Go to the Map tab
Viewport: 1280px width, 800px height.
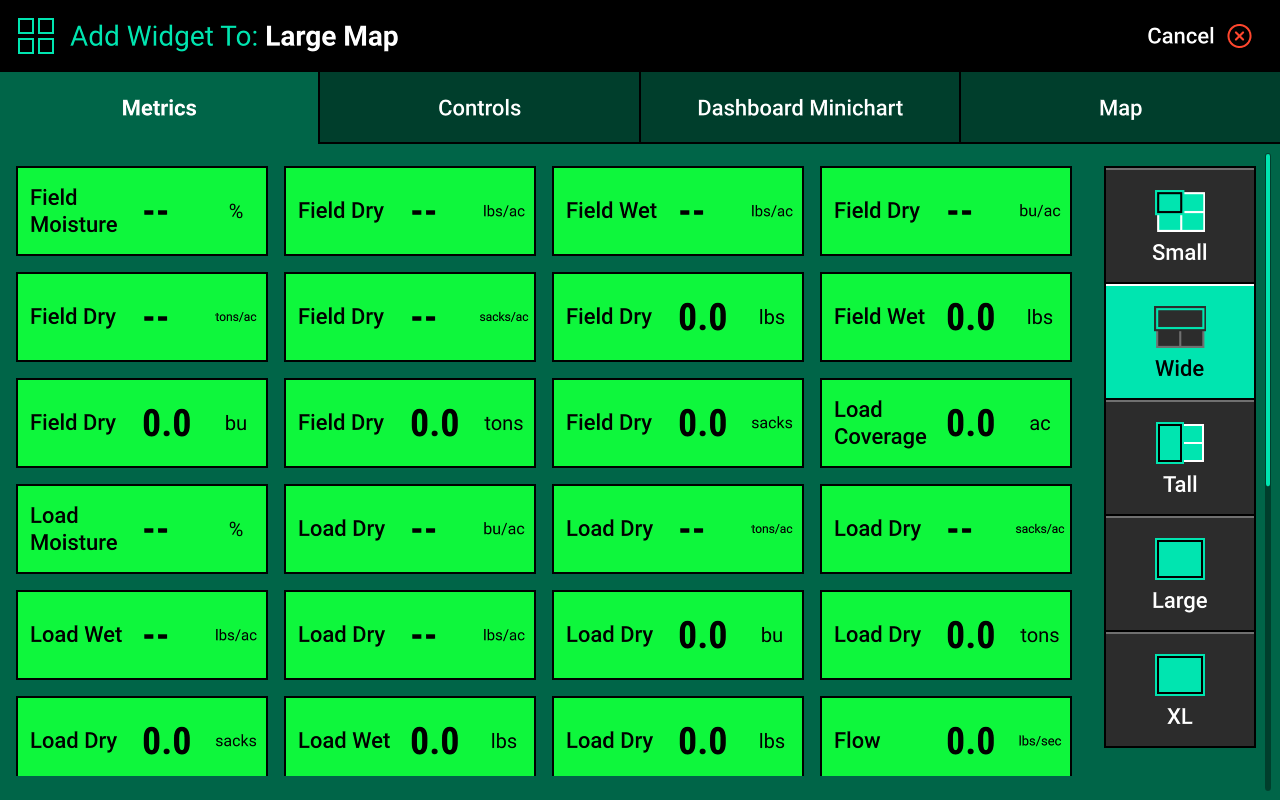[1119, 108]
